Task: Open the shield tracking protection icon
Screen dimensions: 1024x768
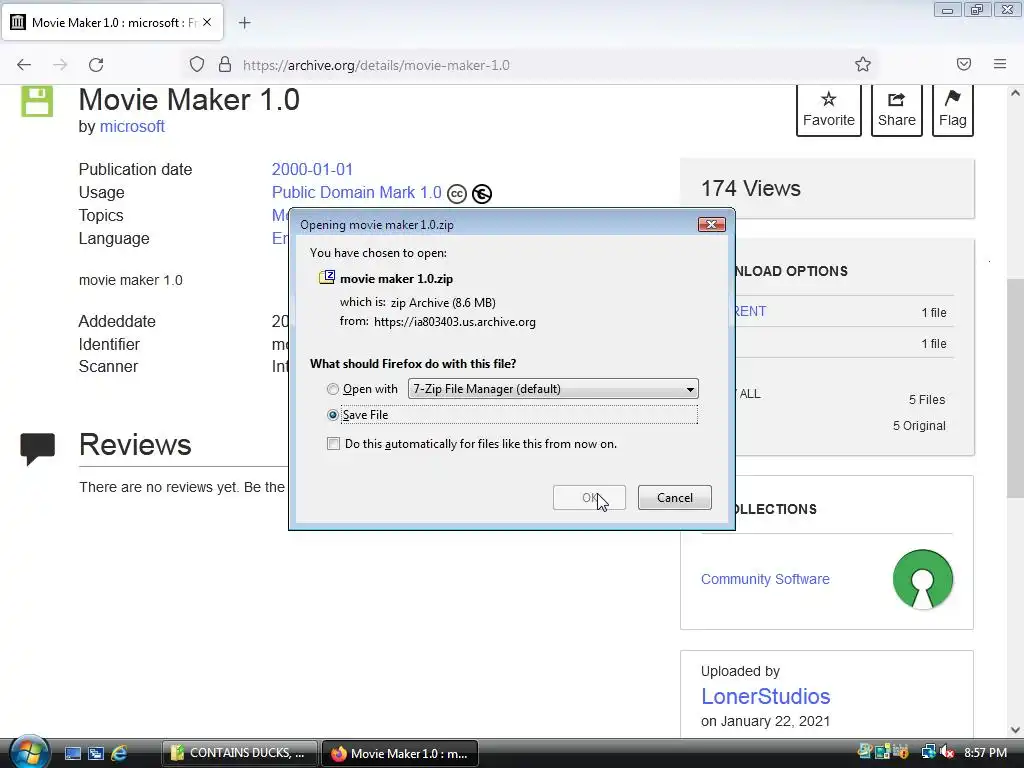Action: pos(197,64)
